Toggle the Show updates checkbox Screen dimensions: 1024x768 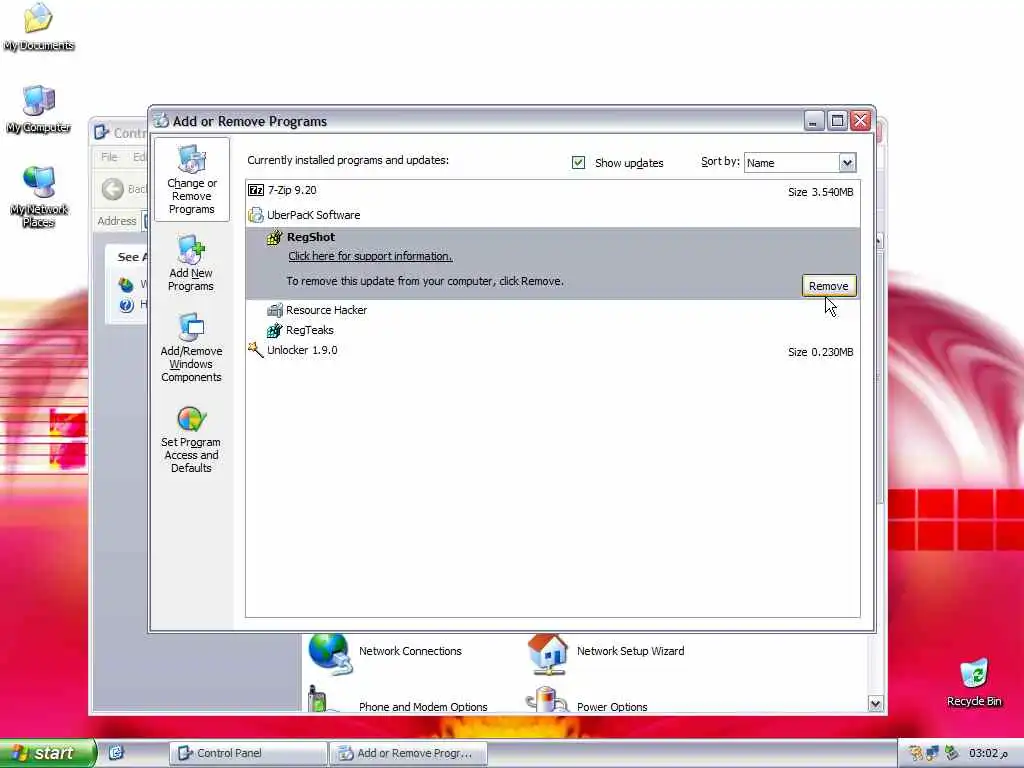click(x=578, y=163)
